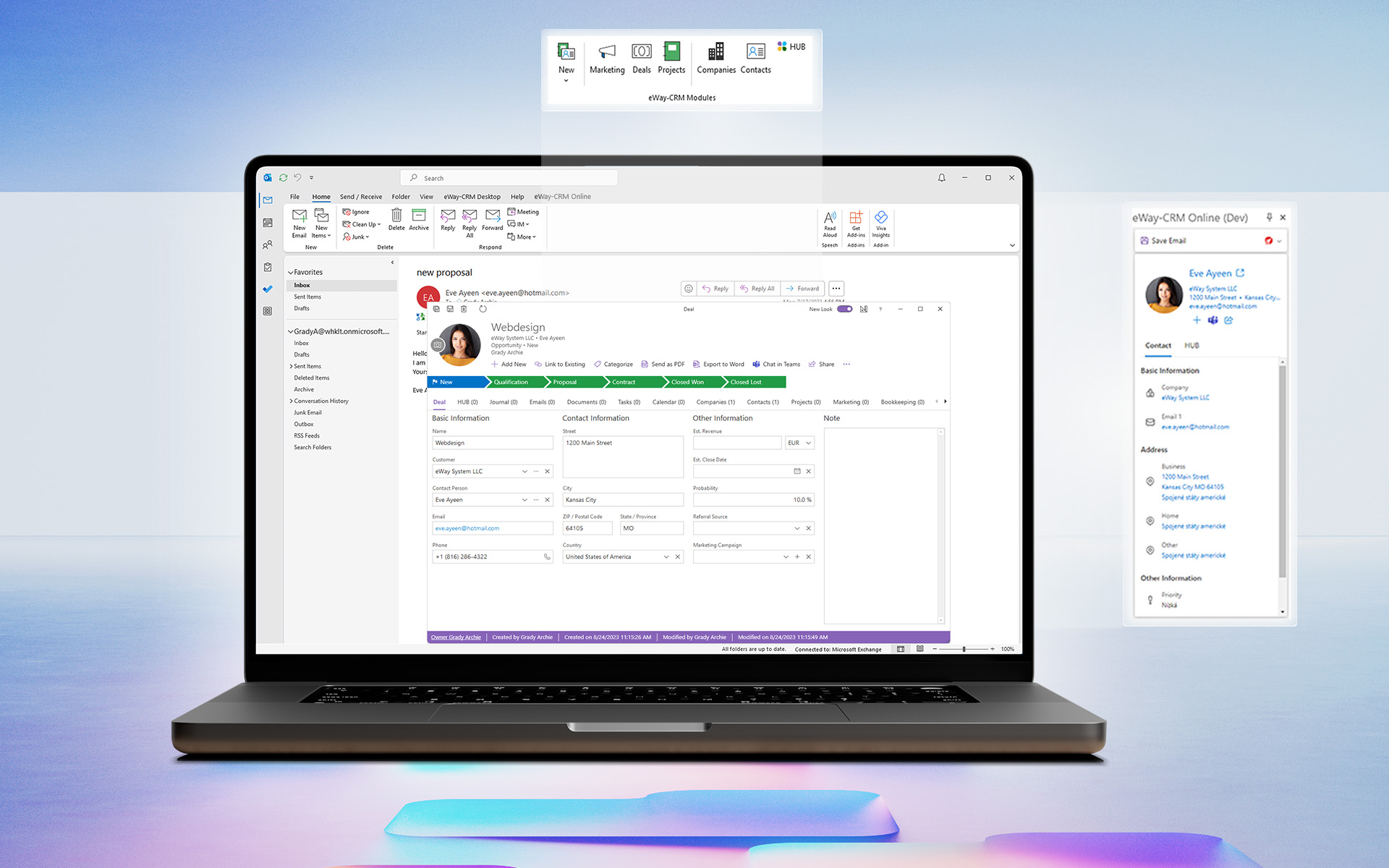The image size is (1389, 868).
Task: Archive the selected email
Action: (419, 219)
